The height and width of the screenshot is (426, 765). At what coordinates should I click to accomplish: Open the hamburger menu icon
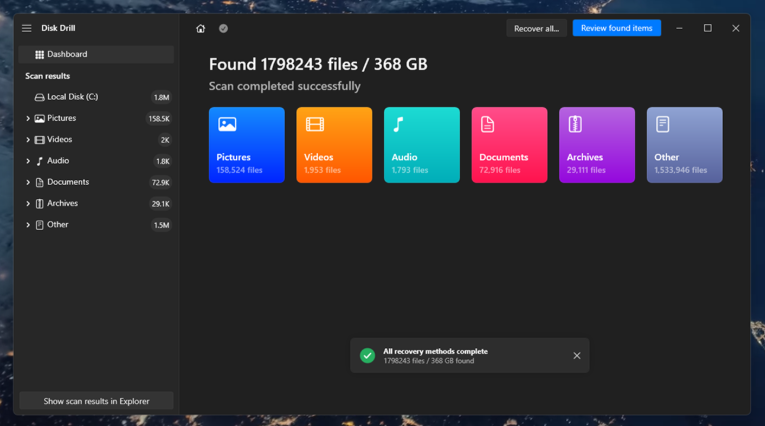(27, 28)
